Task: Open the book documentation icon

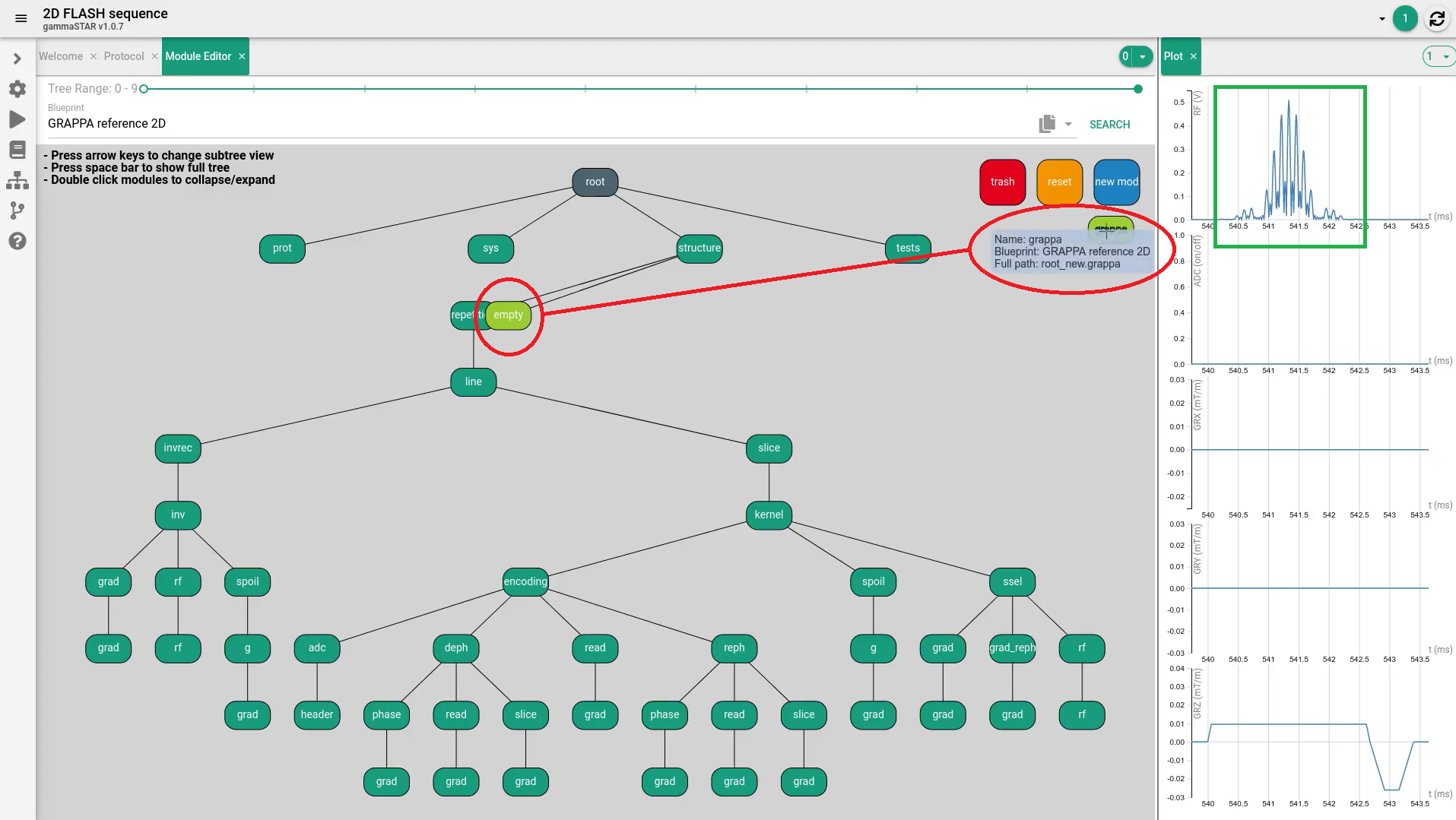Action: tap(17, 150)
